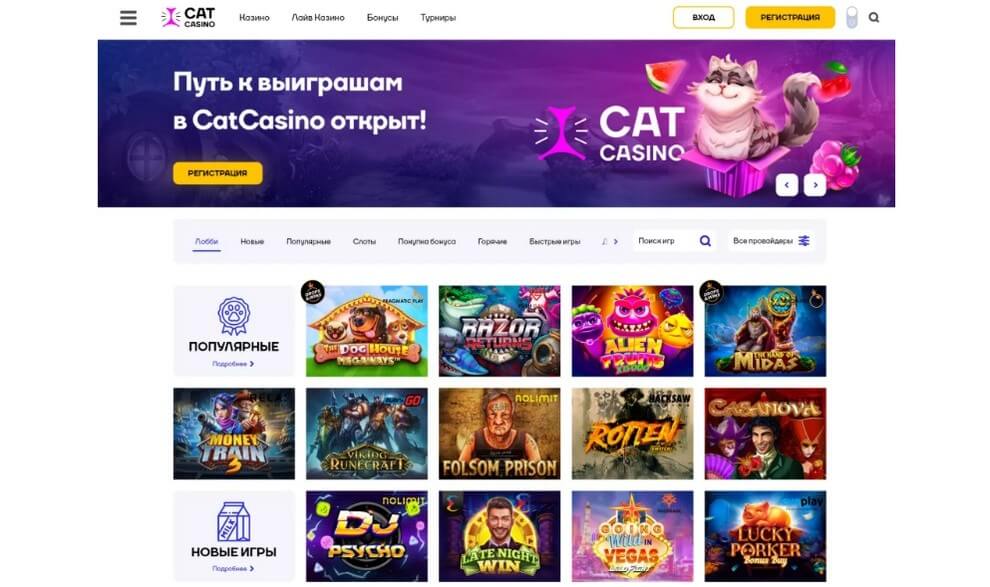990x587 pixels.
Task: Switch to the Покупка бонуса tab
Action: [426, 241]
